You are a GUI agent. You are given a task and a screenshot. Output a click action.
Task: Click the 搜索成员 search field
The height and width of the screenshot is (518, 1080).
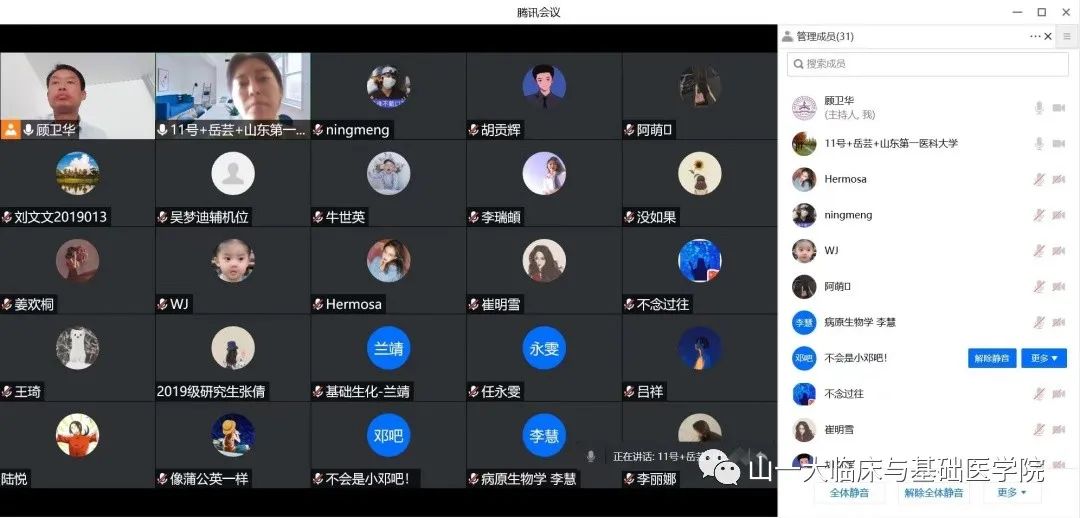(x=927, y=64)
